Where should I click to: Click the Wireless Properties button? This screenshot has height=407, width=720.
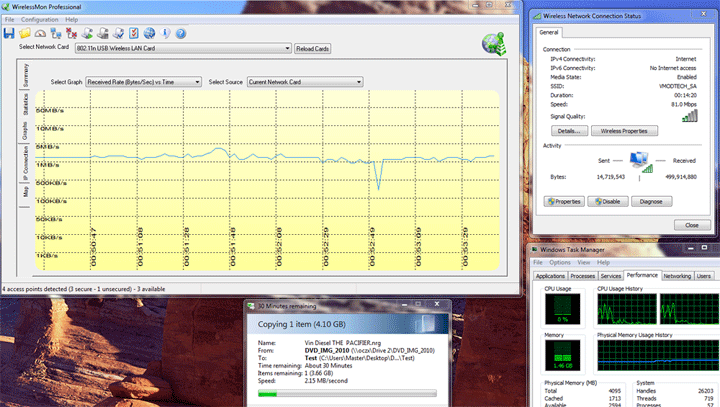624,131
